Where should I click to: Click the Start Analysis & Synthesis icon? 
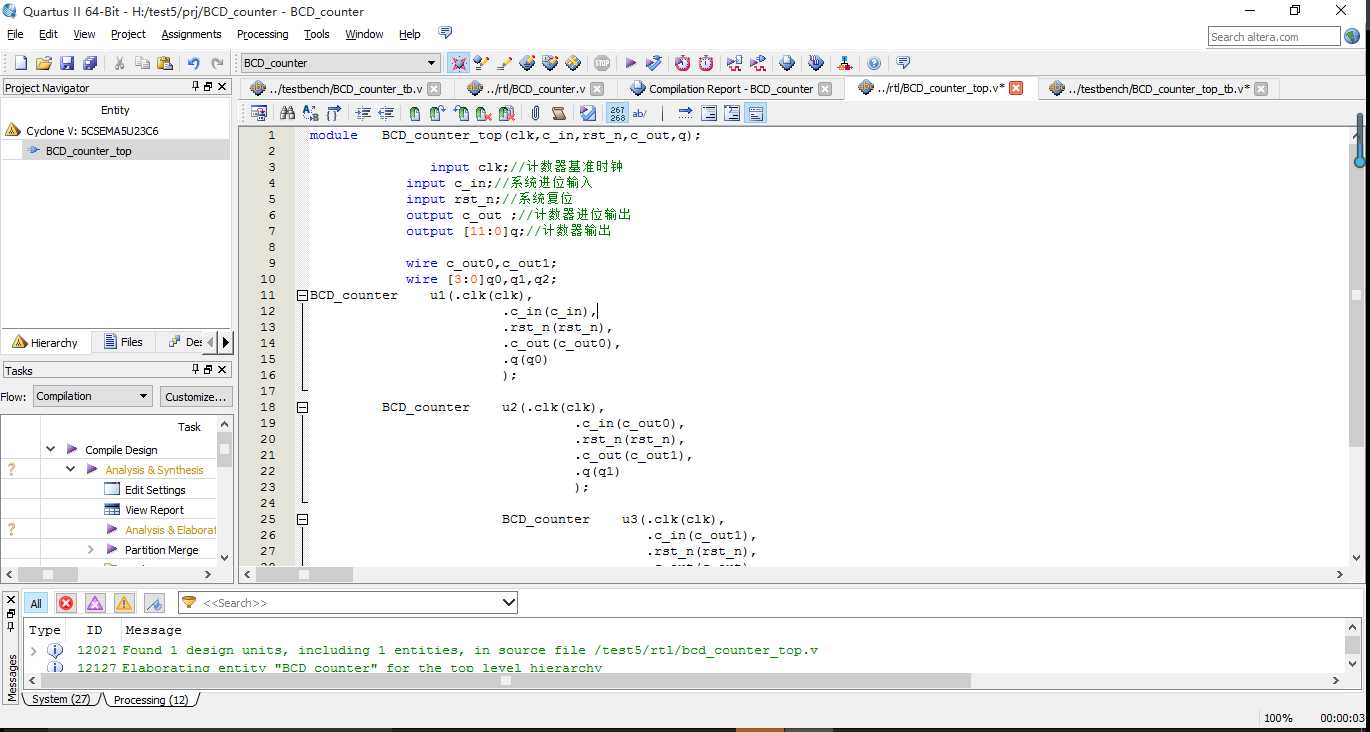(654, 63)
